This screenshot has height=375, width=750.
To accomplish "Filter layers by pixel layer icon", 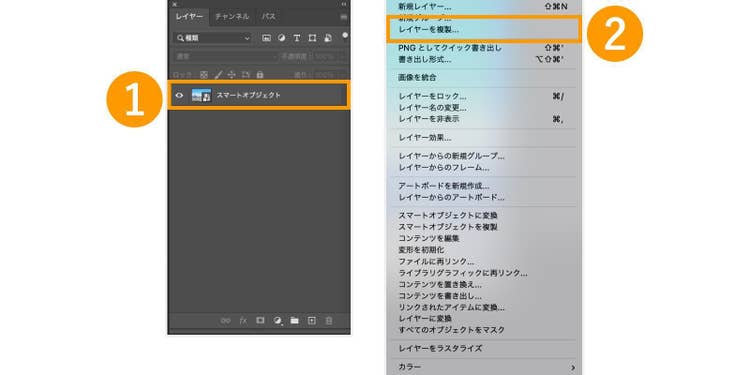I will [x=266, y=38].
